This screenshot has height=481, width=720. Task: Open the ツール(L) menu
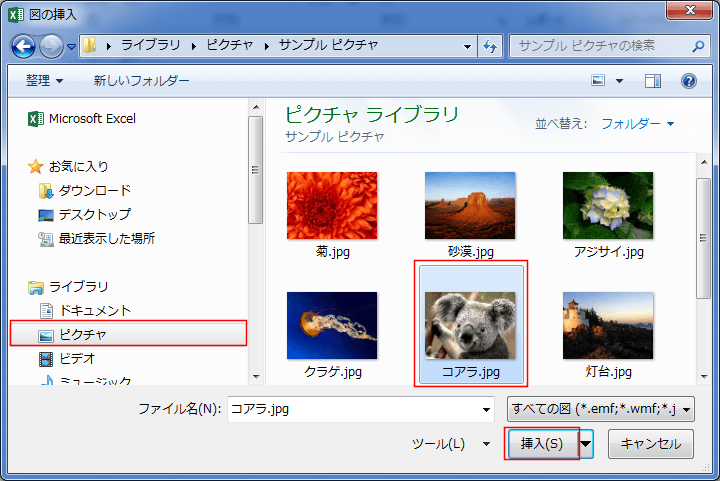click(x=450, y=444)
